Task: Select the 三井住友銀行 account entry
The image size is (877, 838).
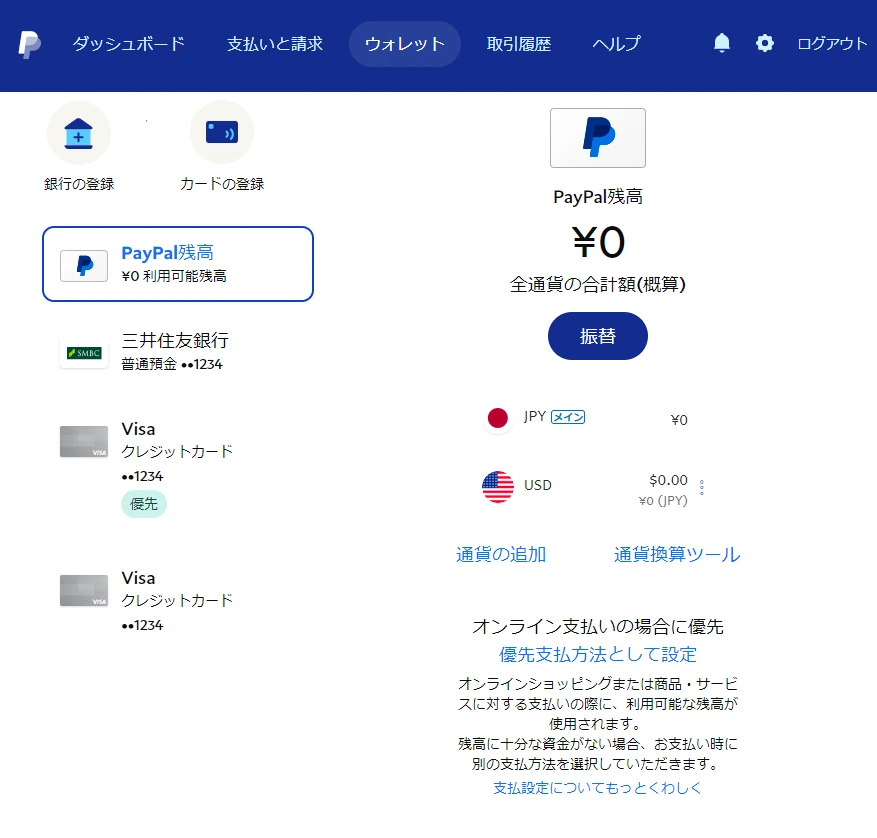Action: (178, 352)
